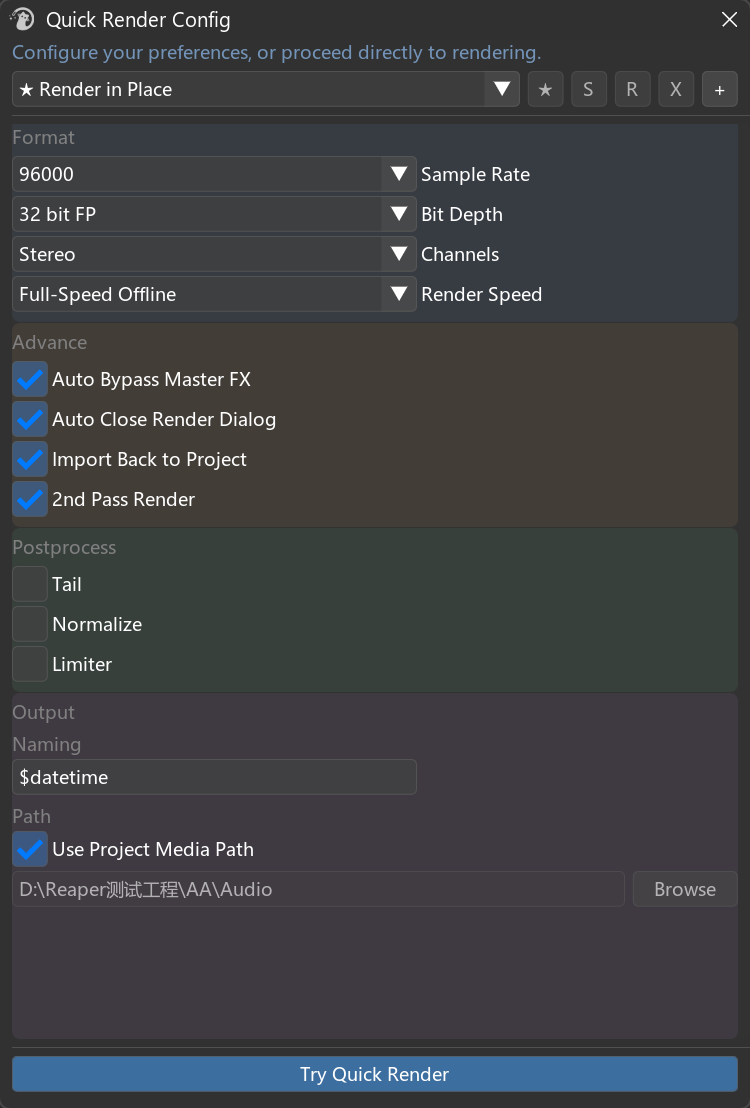Click the Quick Render Config app icon
Viewport: 750px width, 1108px height.
[22, 19]
